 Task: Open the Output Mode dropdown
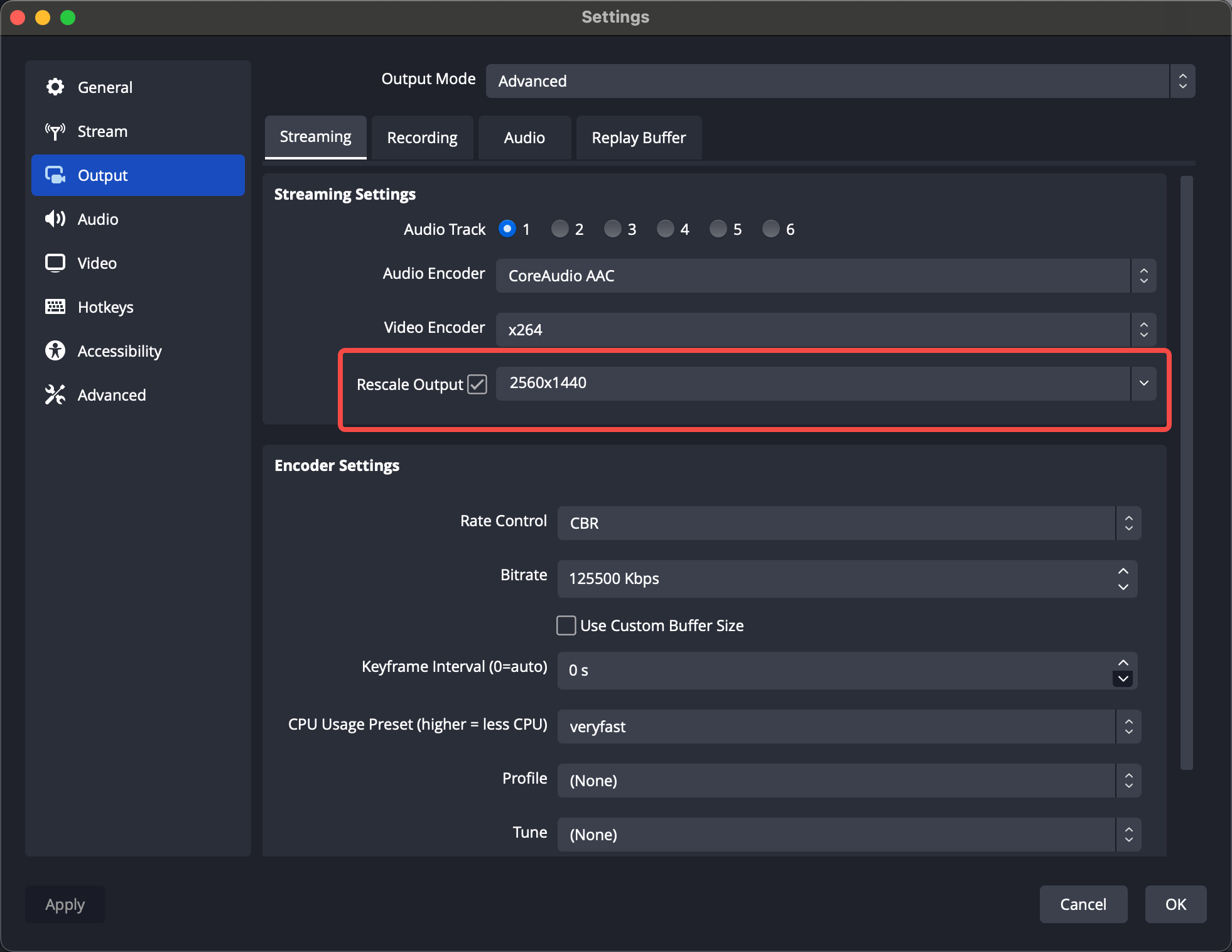click(1183, 81)
